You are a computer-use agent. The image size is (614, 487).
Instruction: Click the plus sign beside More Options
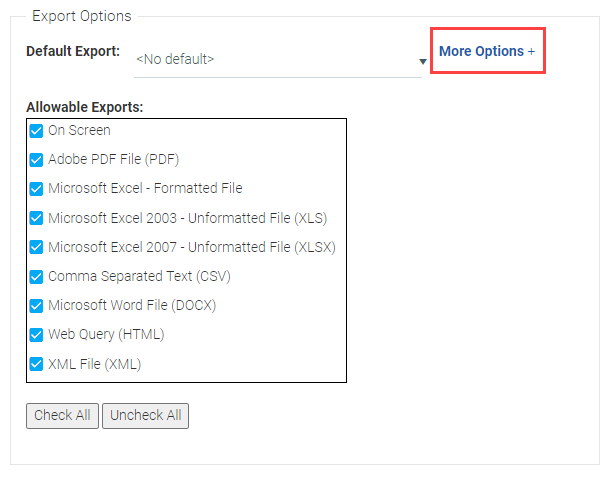tap(532, 51)
